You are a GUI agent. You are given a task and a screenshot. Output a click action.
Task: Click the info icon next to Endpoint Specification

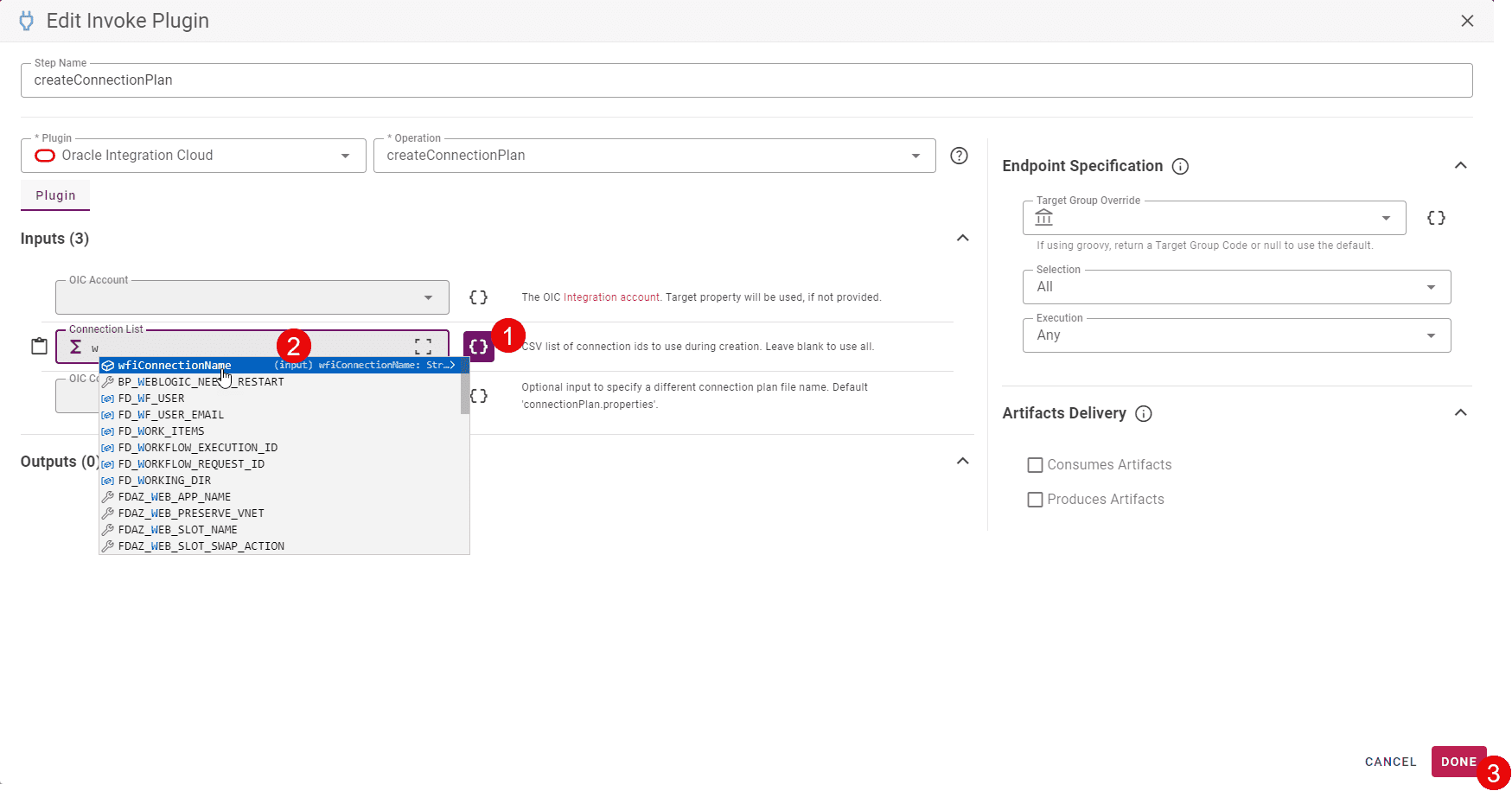(1181, 166)
